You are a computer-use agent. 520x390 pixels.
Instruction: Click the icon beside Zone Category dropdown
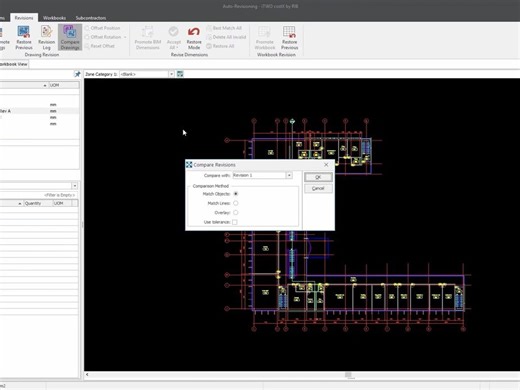pos(180,74)
